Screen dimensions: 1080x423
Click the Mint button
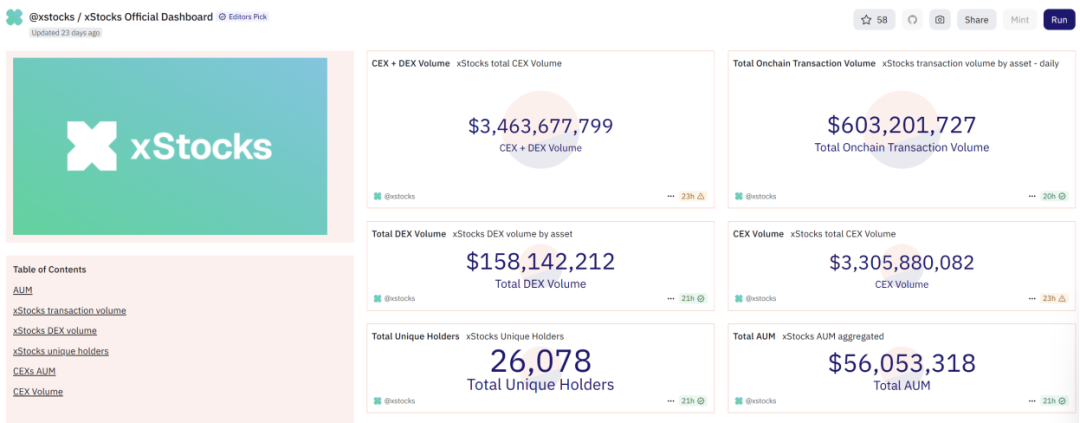1020,20
